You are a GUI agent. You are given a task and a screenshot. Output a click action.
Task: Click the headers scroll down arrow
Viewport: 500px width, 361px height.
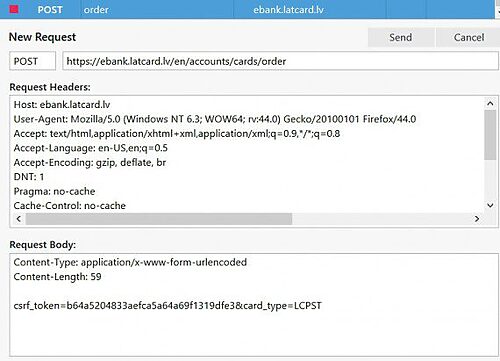pyautogui.click(x=490, y=205)
